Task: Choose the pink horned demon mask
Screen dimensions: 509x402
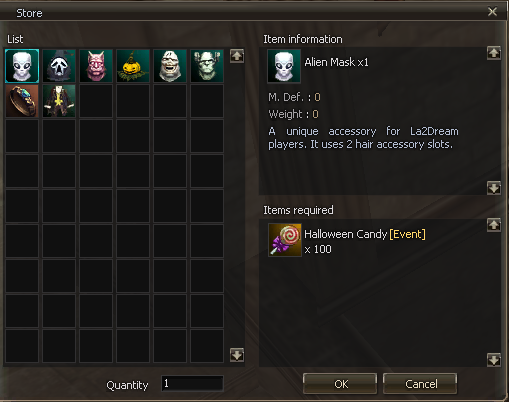Action: tap(96, 66)
